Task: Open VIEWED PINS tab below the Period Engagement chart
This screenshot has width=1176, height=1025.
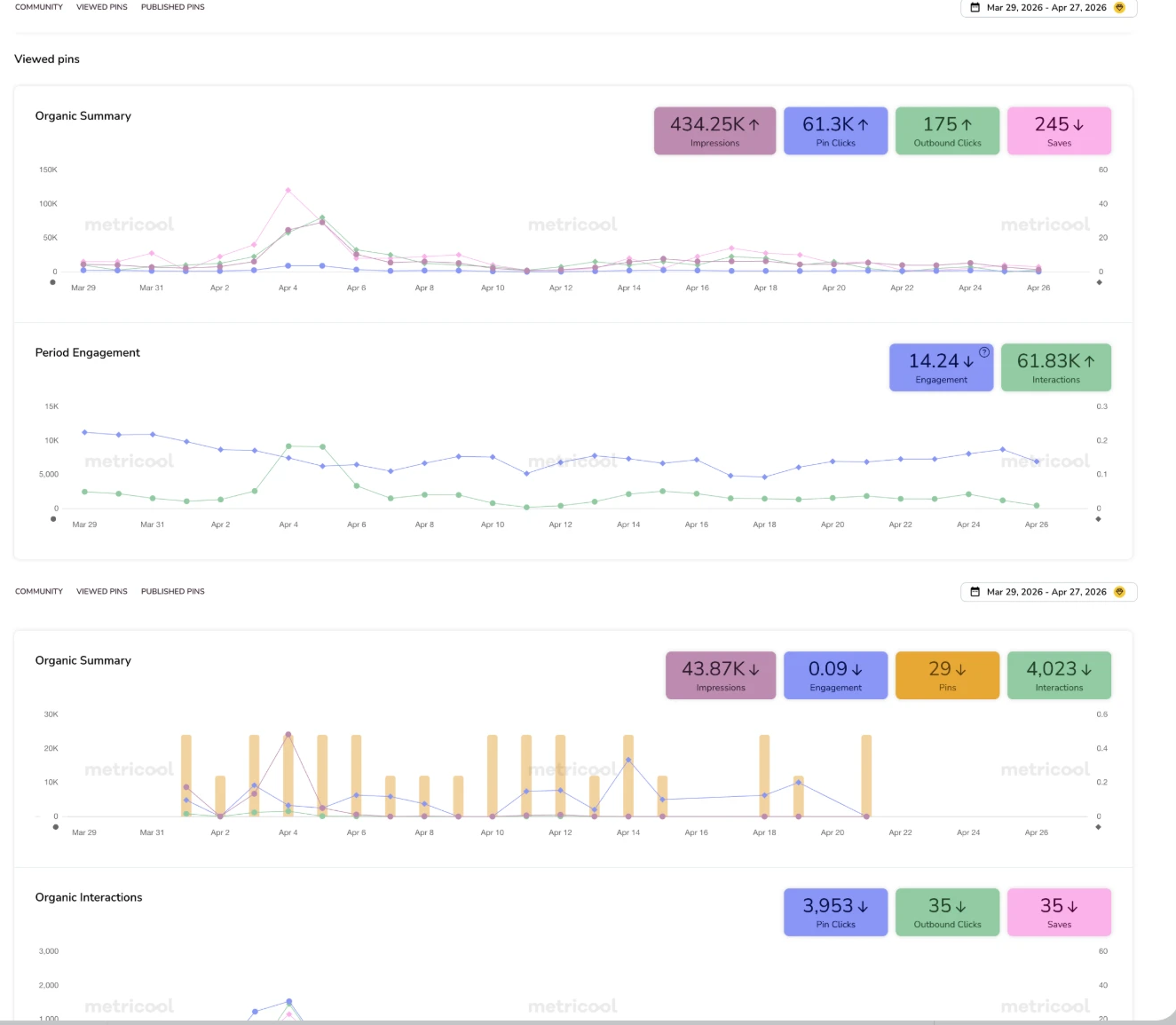Action: pos(102,591)
